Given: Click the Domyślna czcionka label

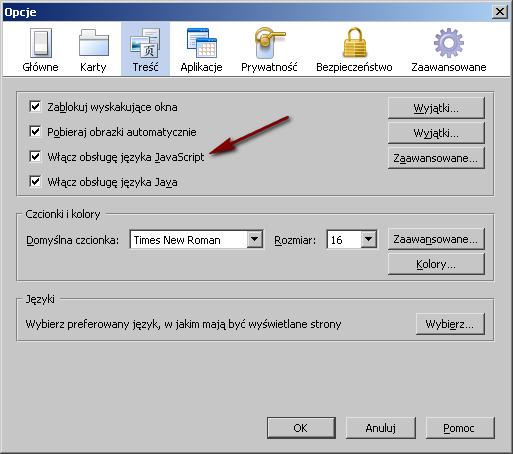Looking at the screenshot, I should point(72,240).
